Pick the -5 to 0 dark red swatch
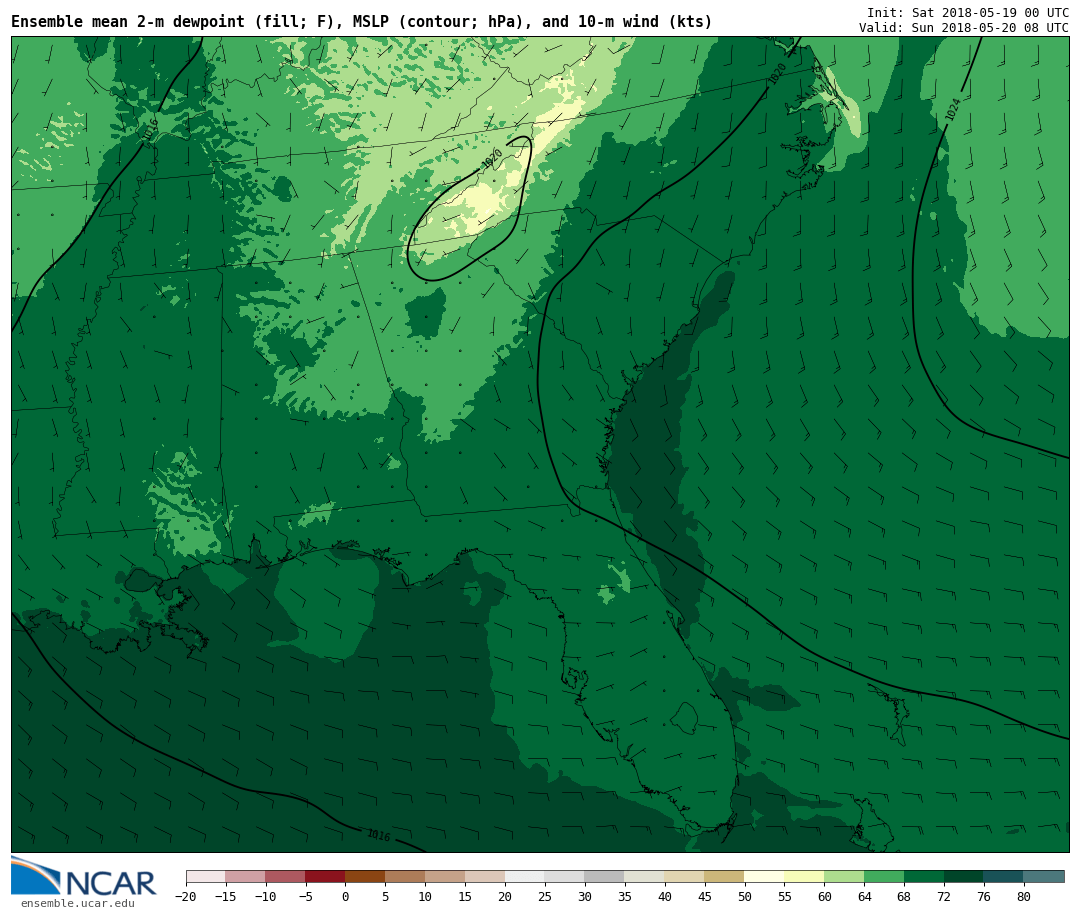Screen dimensions: 1080x915 tap(326, 877)
